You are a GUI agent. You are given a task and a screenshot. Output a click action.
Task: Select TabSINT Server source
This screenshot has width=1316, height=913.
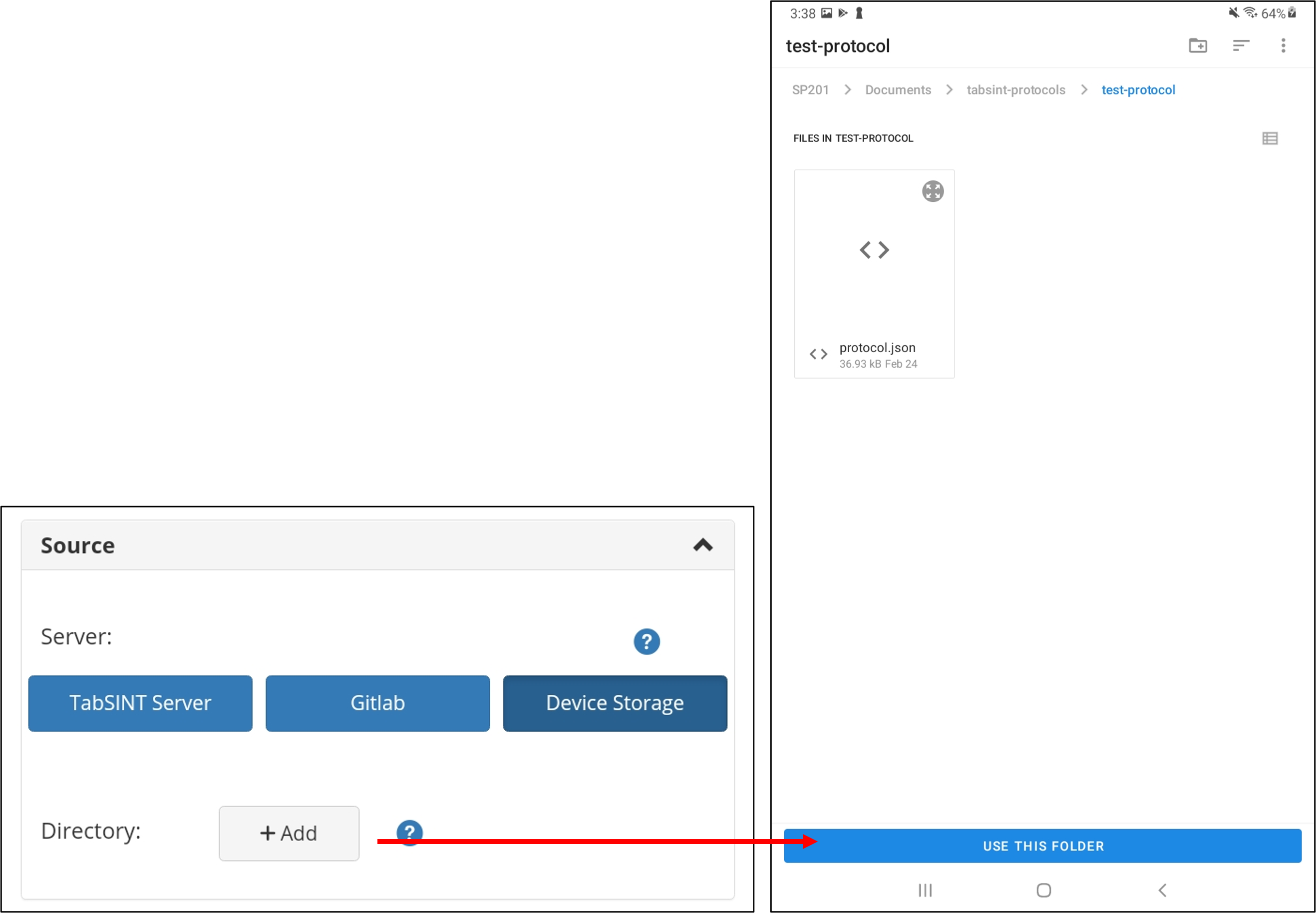140,703
